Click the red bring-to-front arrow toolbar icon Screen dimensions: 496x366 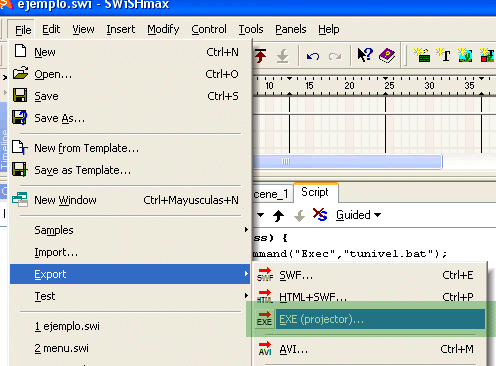[x=261, y=56]
